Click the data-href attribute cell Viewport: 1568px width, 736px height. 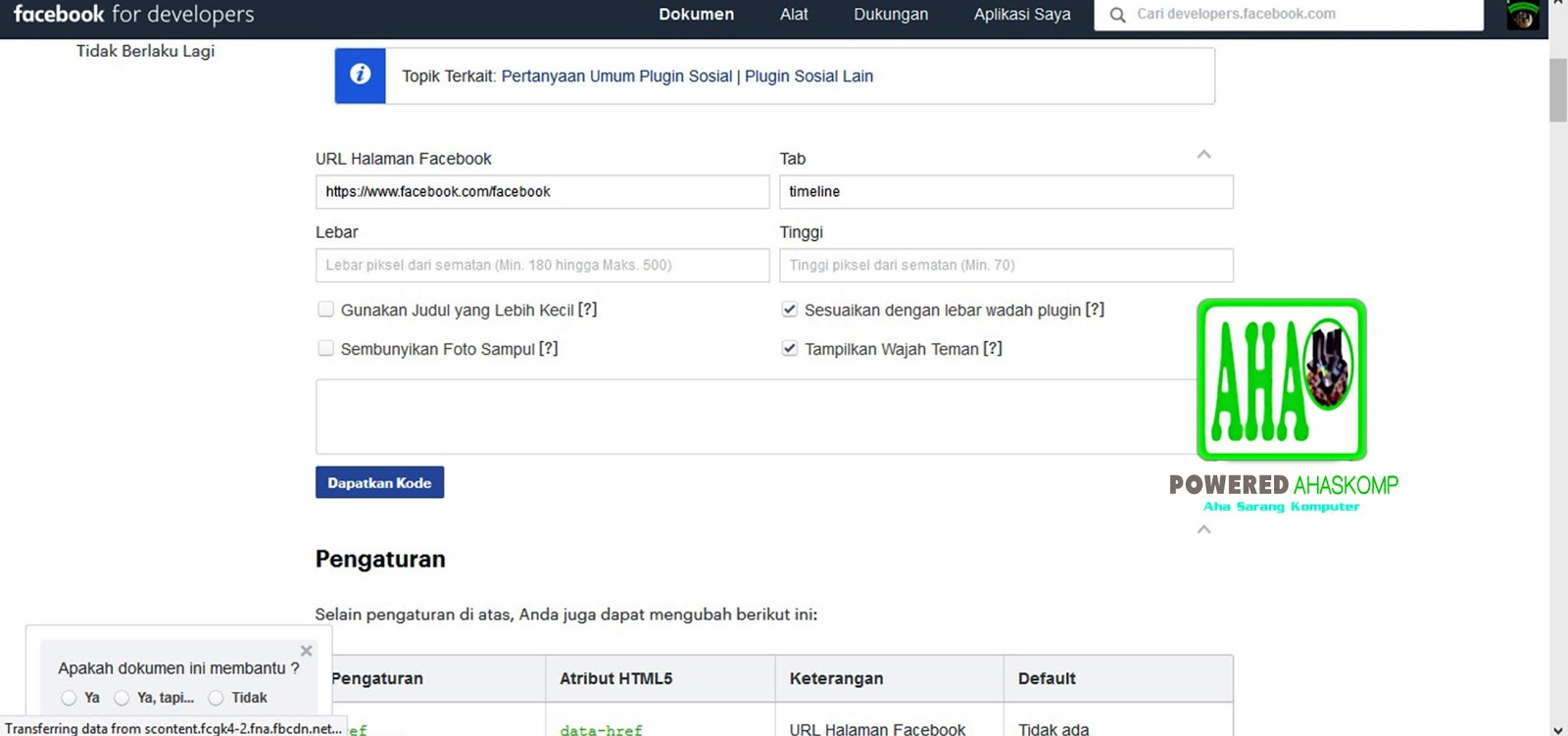[602, 730]
